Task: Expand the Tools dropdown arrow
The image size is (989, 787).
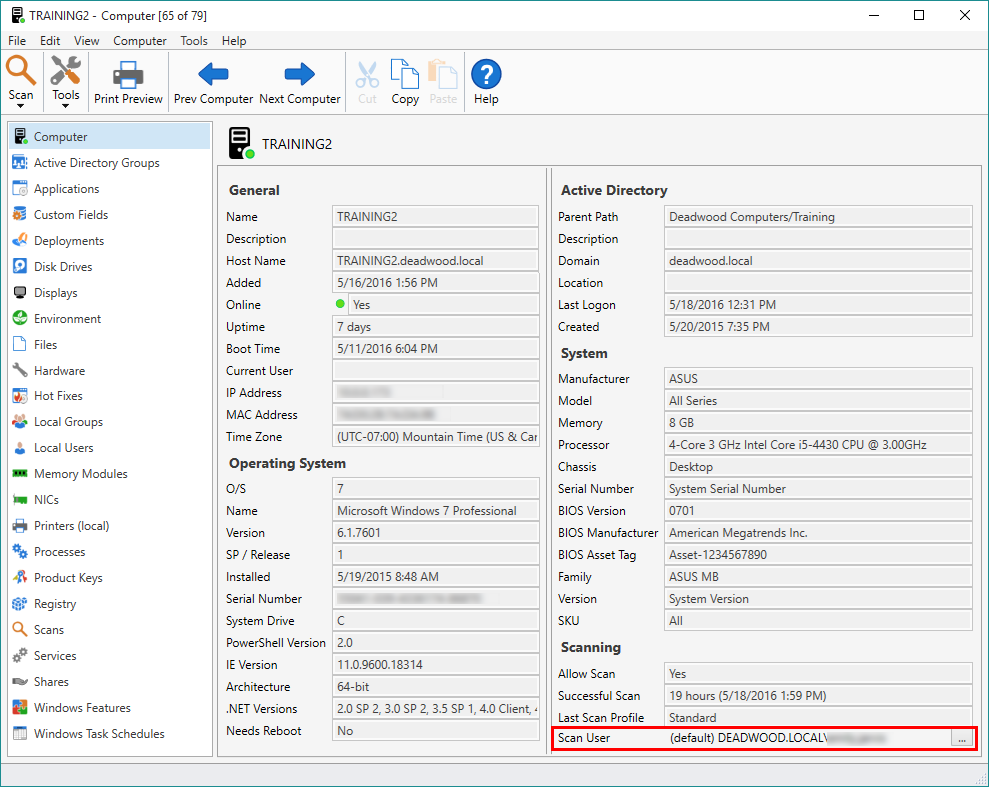Action: pos(66,106)
